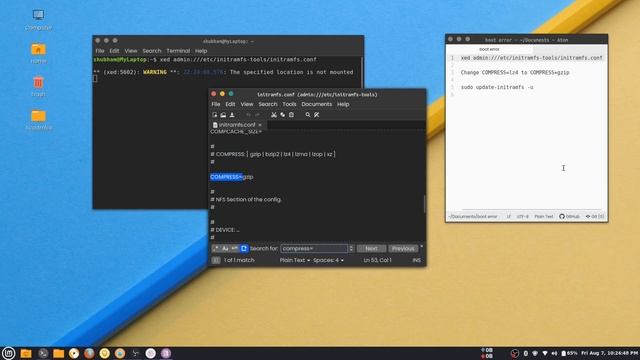Viewport: 640px width, 360px height.
Task: Open the Help menu in the terminal window
Action: pyautogui.click(x=201, y=51)
